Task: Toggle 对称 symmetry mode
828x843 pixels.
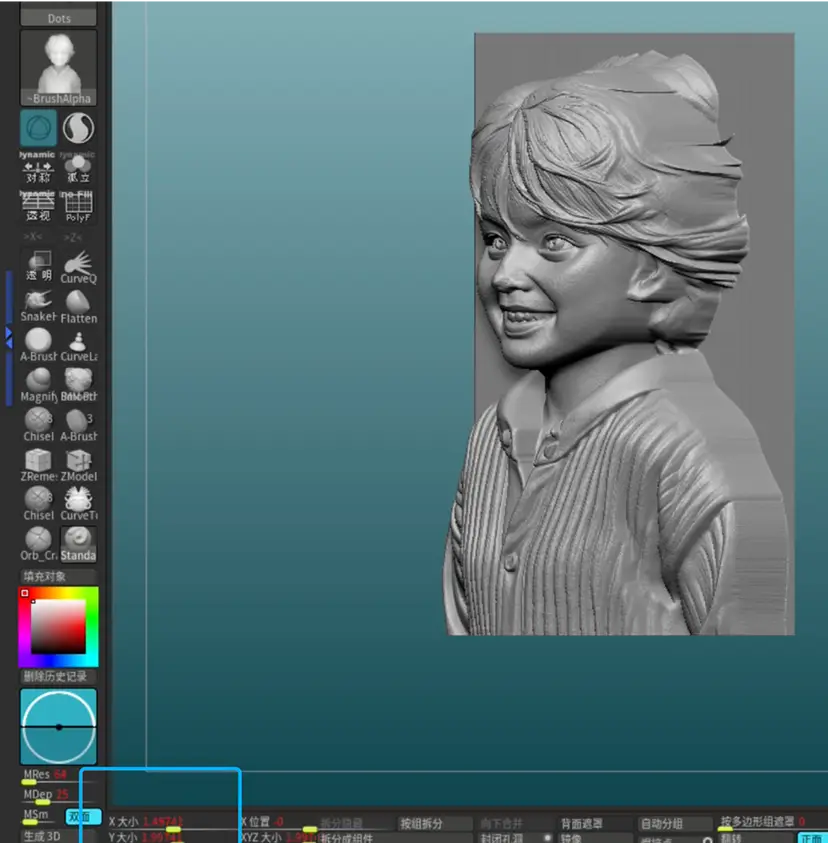Action: (x=38, y=170)
